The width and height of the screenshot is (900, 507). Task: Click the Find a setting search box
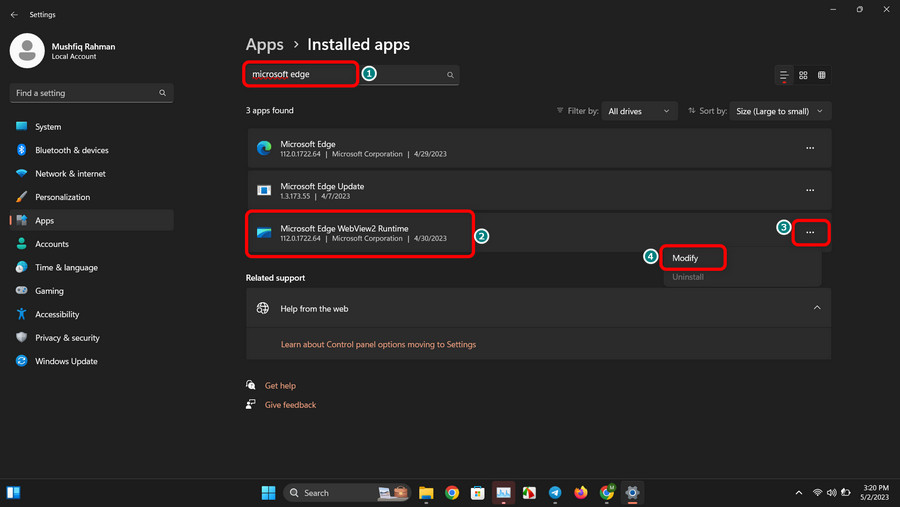[91, 93]
